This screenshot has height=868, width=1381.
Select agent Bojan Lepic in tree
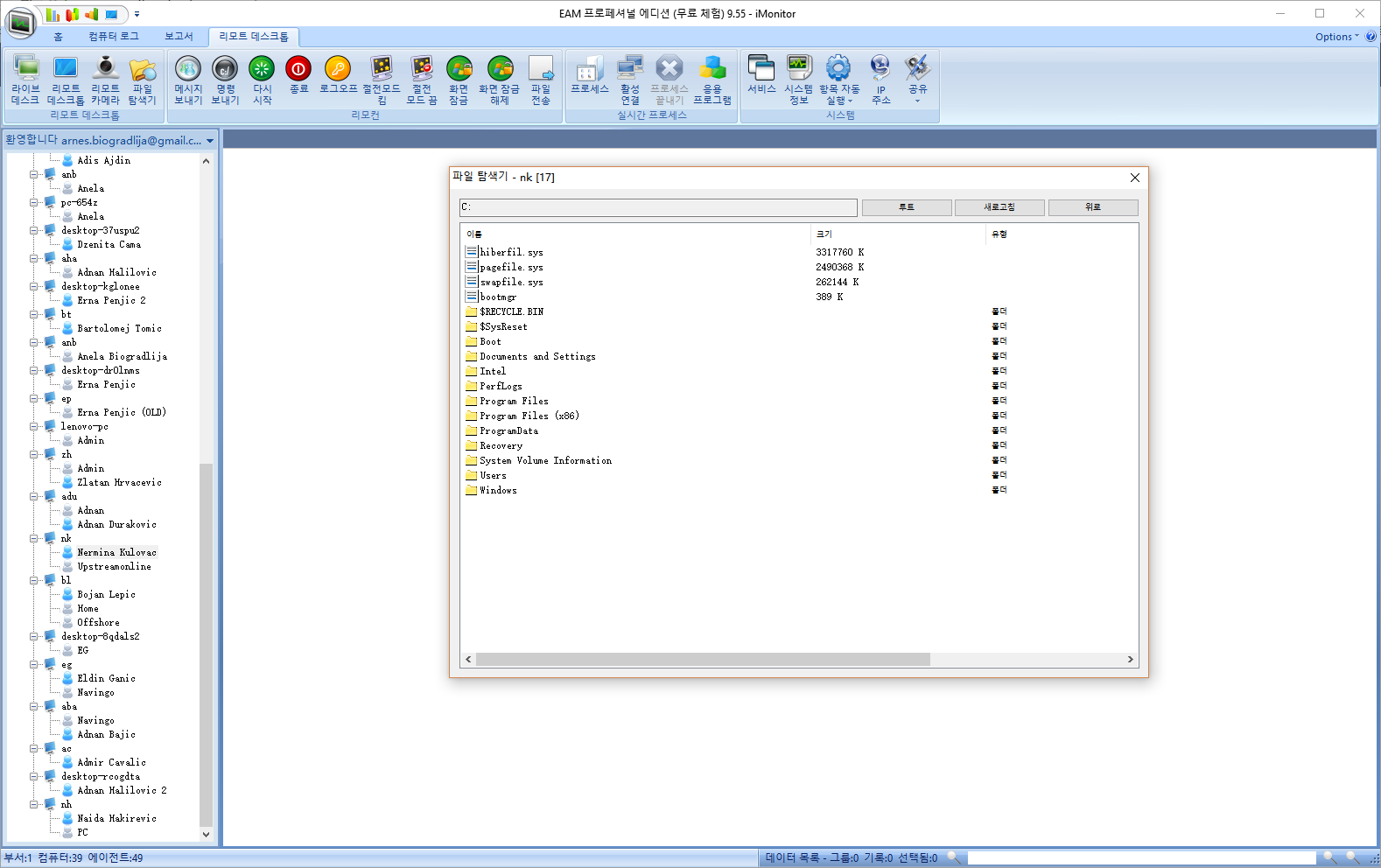click(106, 594)
